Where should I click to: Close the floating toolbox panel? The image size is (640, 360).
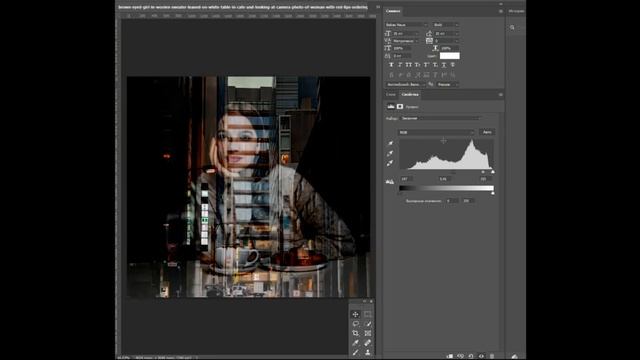(371, 301)
